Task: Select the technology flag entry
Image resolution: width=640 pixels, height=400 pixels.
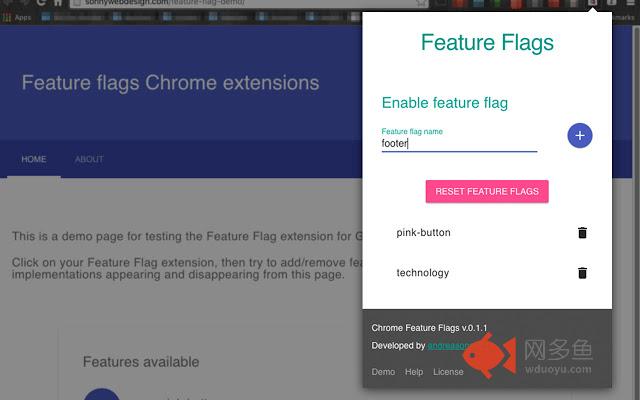Action: [x=422, y=273]
